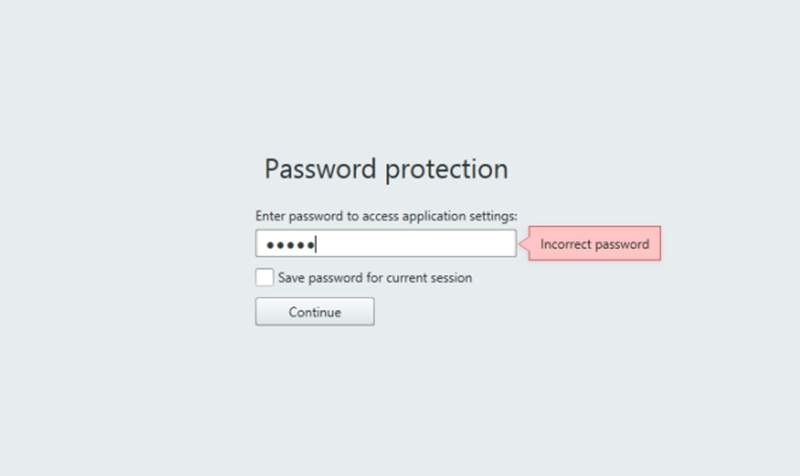The image size is (800, 476).
Task: Click the word protection in the title
Action: tap(447, 169)
